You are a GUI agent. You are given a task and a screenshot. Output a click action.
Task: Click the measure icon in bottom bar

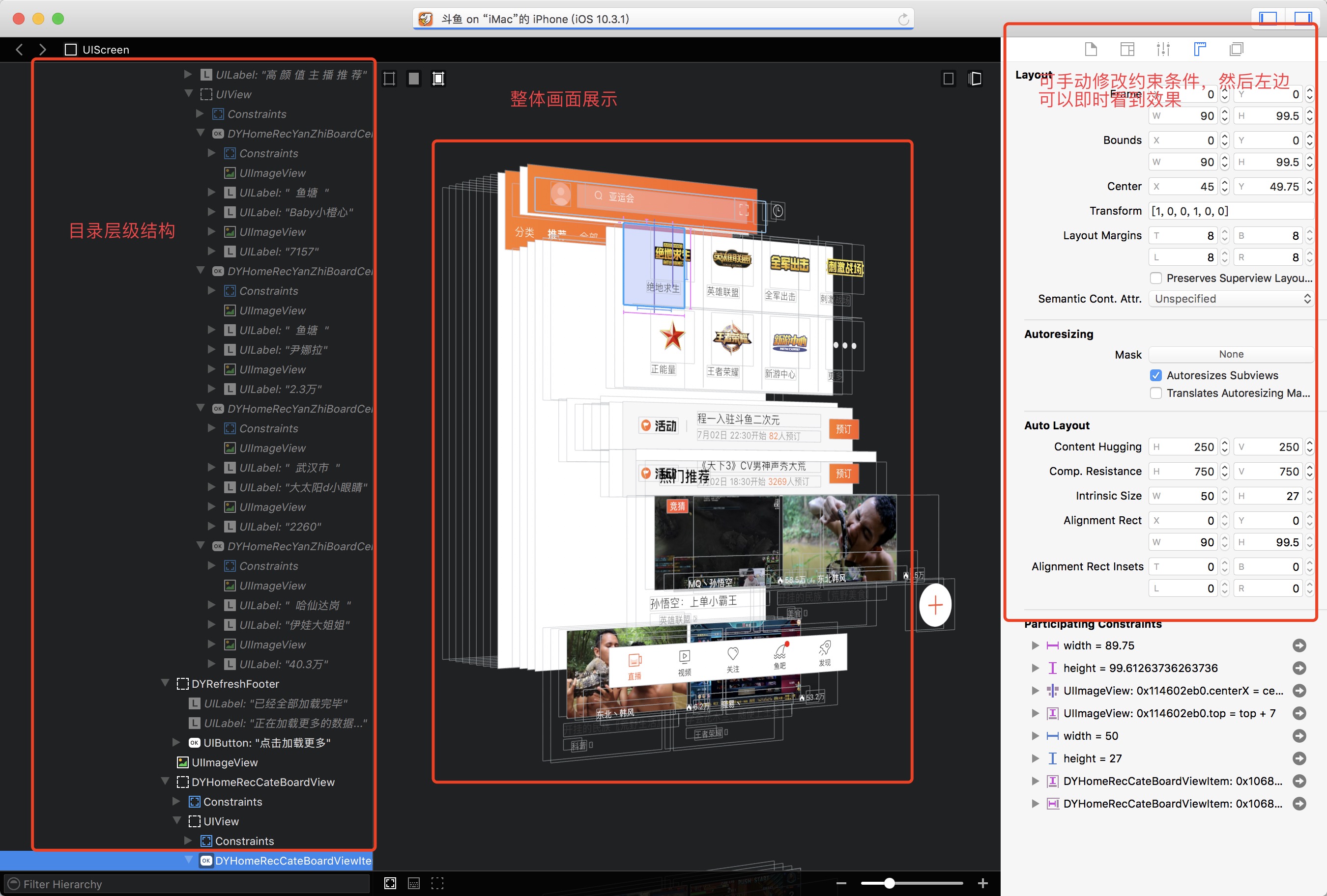click(x=413, y=883)
